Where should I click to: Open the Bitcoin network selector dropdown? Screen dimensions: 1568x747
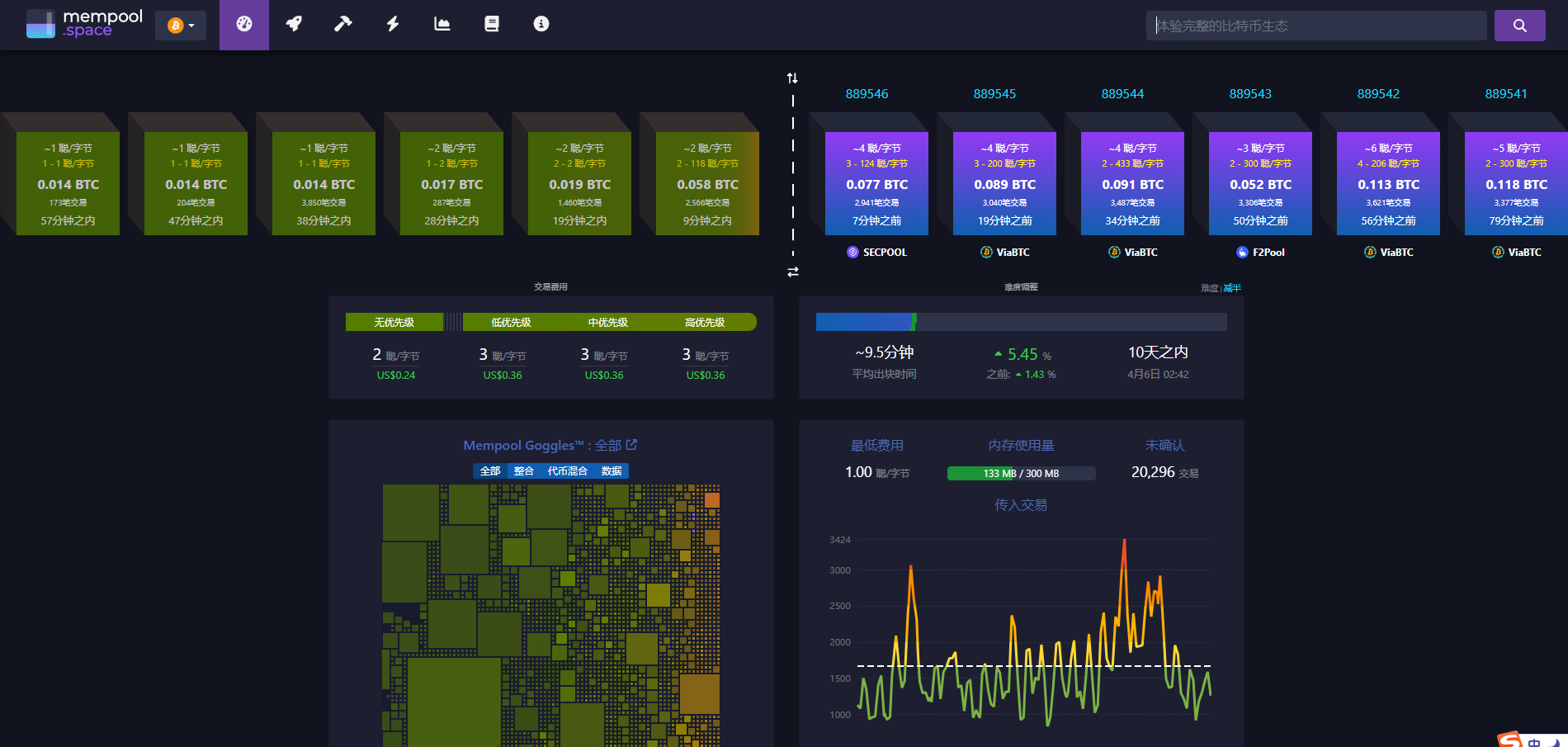[x=180, y=25]
